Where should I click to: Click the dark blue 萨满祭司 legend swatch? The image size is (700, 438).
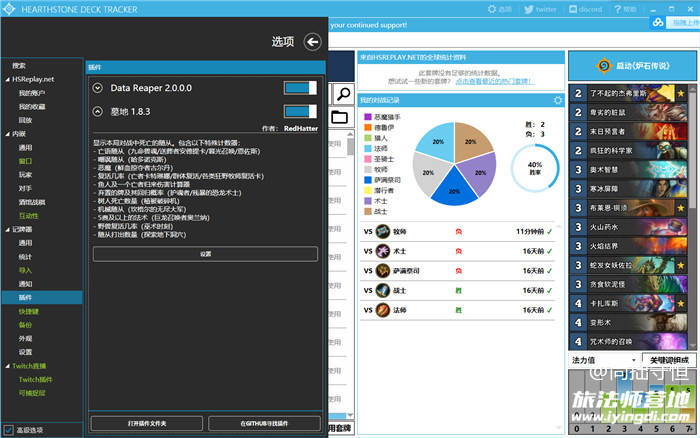tap(368, 180)
